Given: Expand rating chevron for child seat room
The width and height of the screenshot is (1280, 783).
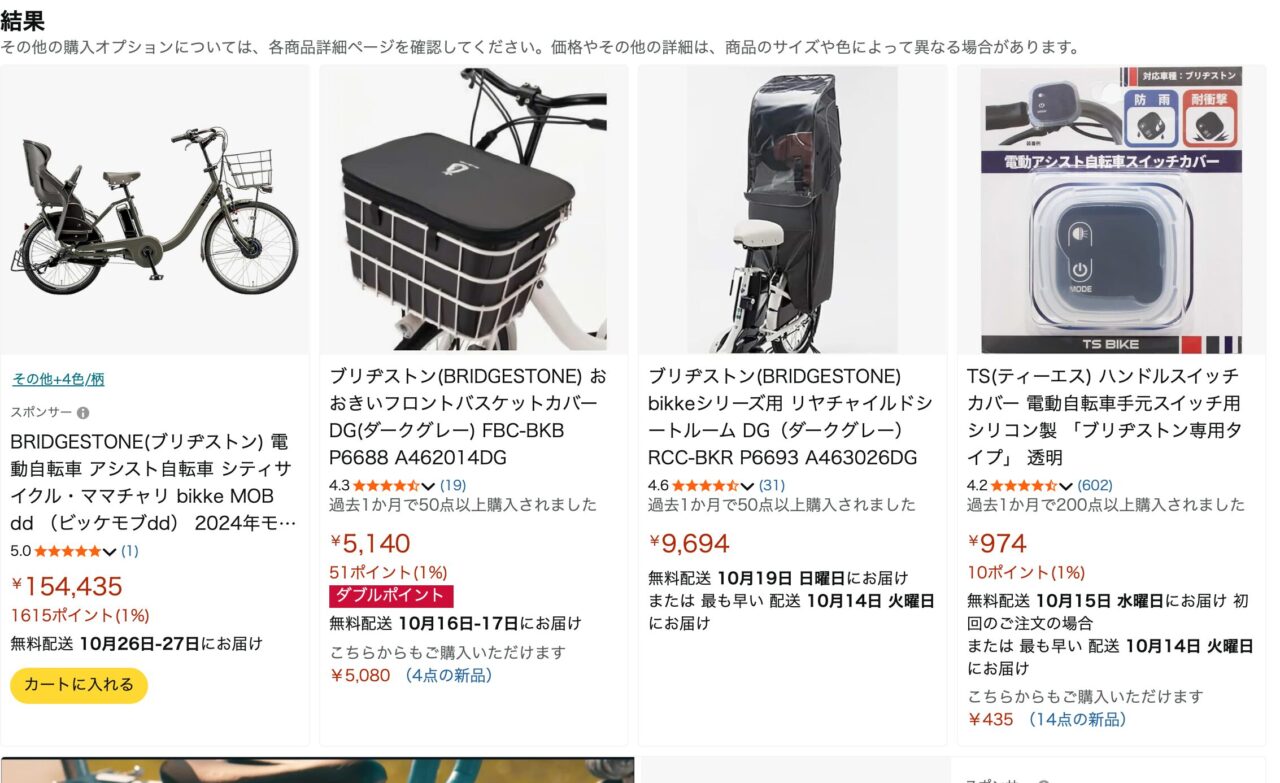Looking at the screenshot, I should point(747,486).
